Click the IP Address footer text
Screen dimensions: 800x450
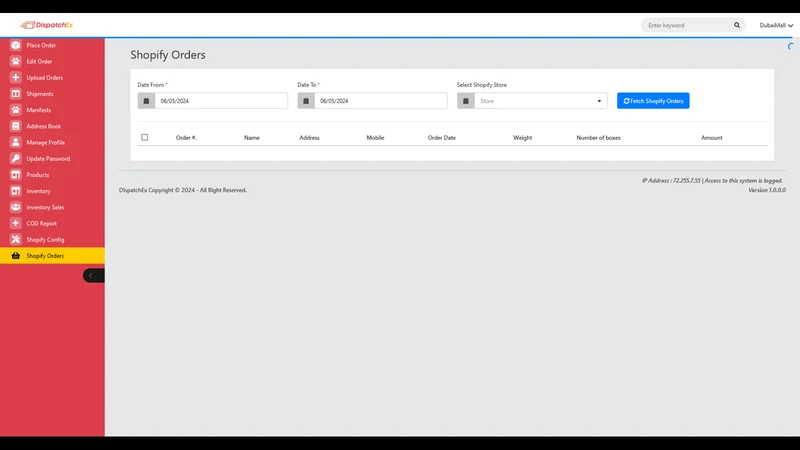click(x=712, y=181)
